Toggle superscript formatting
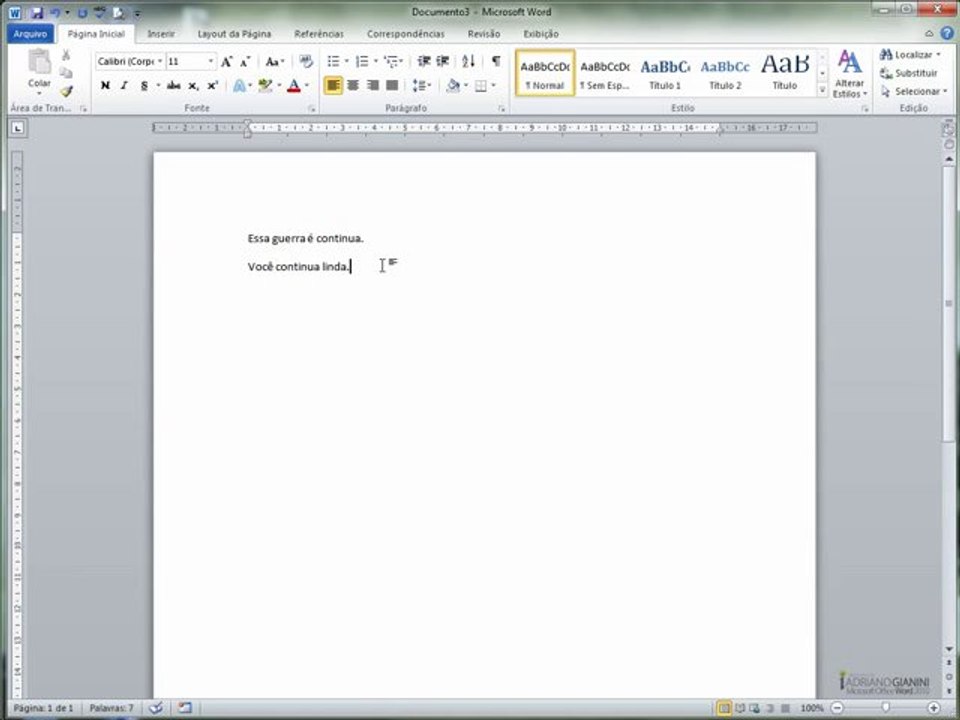Image resolution: width=960 pixels, height=720 pixels. [x=212, y=85]
